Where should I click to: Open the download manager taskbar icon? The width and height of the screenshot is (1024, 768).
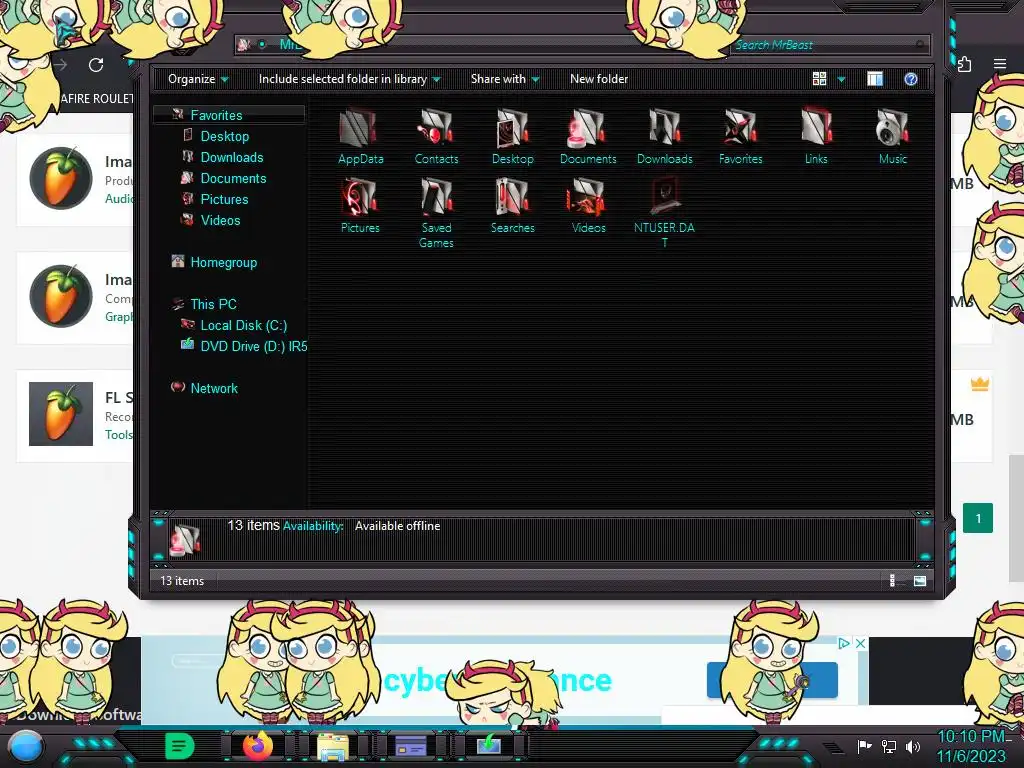488,745
